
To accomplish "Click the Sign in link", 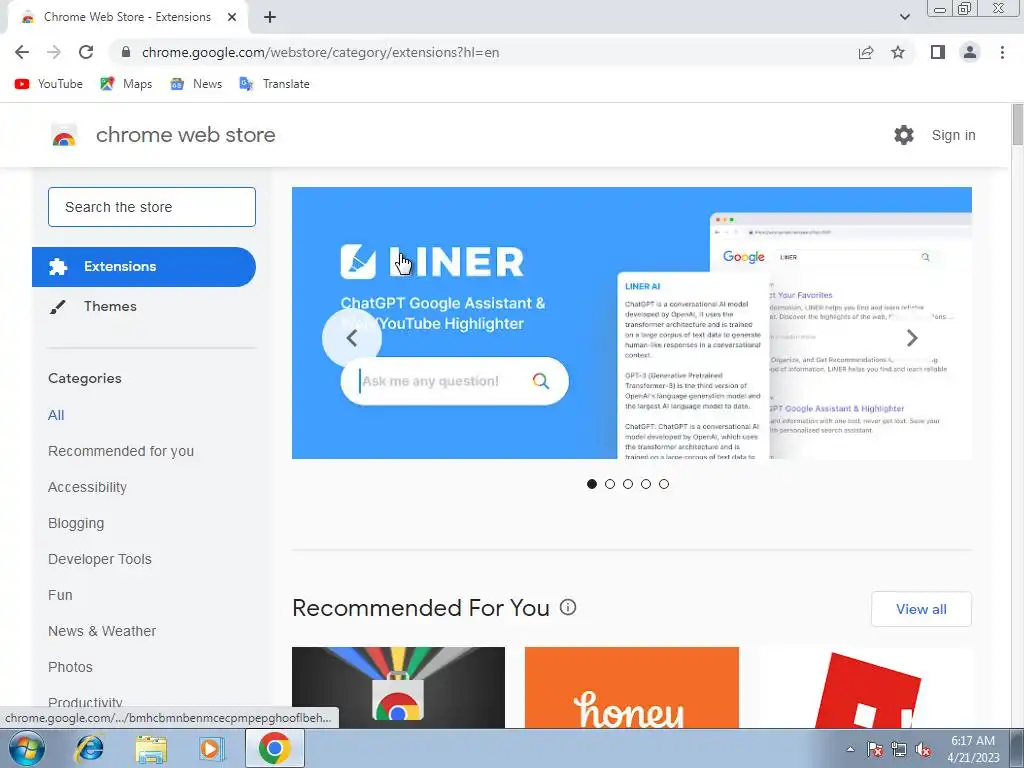I will (953, 135).
